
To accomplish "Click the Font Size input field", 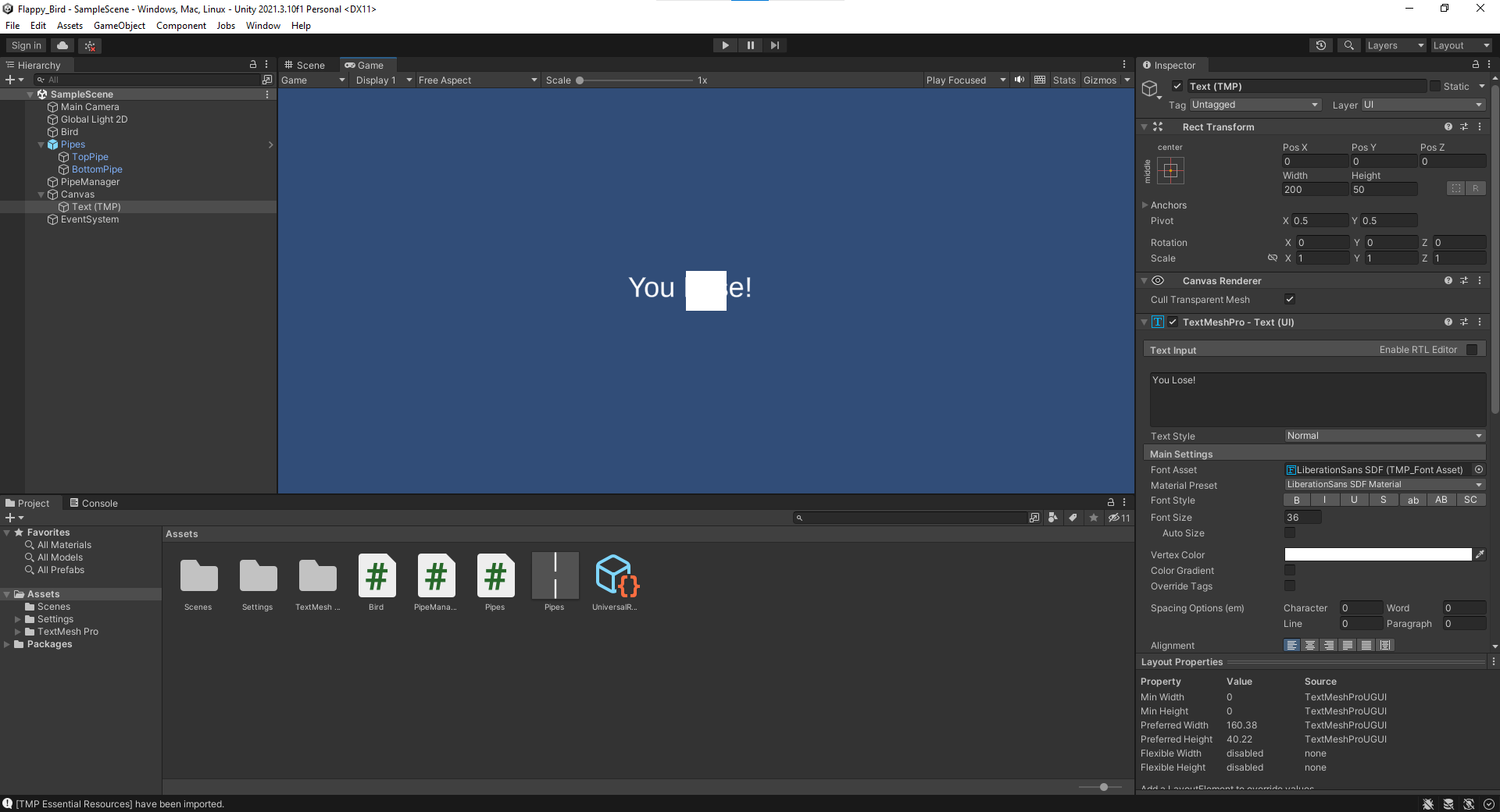I will 1303,517.
